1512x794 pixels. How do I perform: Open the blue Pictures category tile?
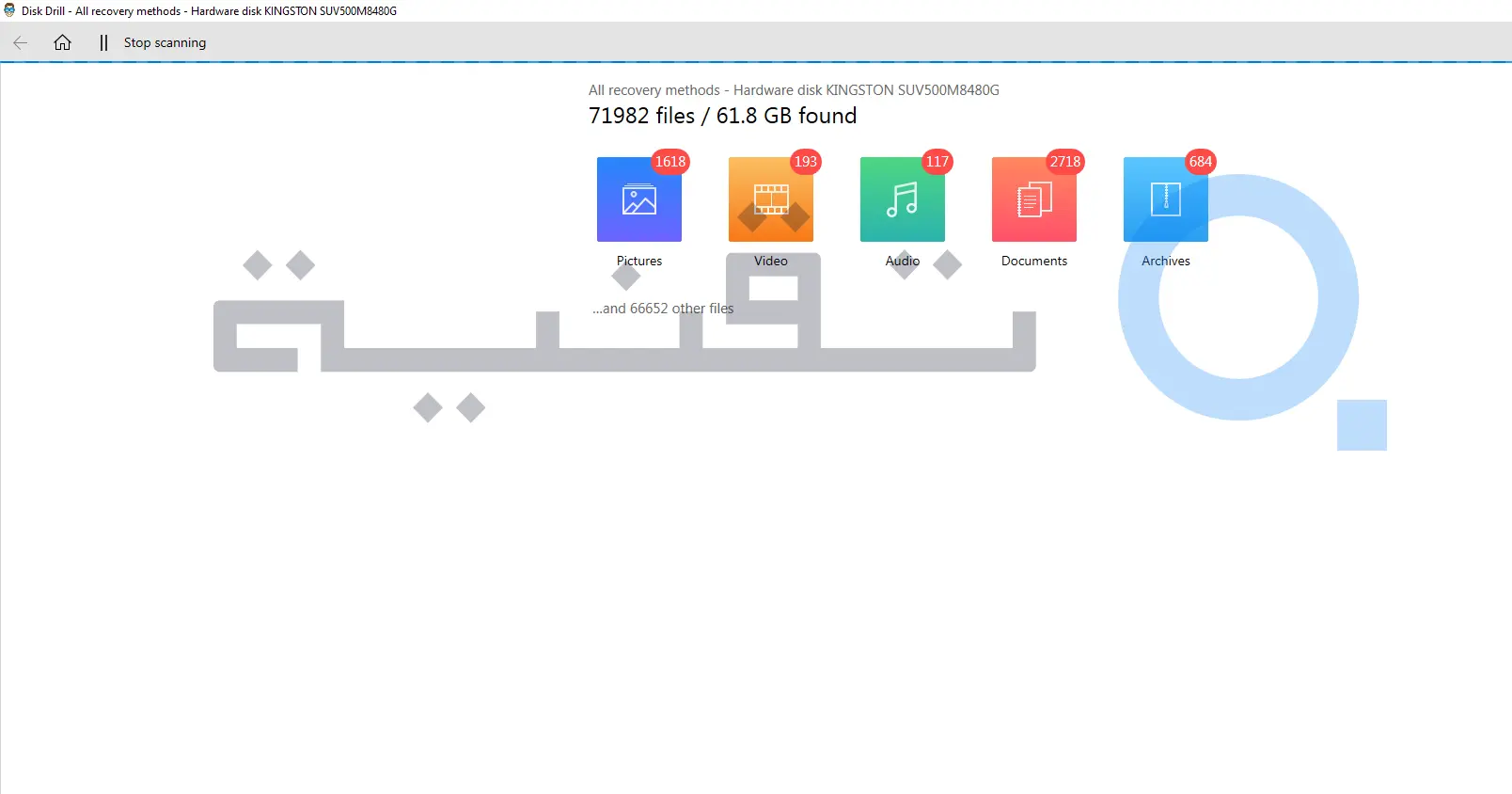coord(638,199)
